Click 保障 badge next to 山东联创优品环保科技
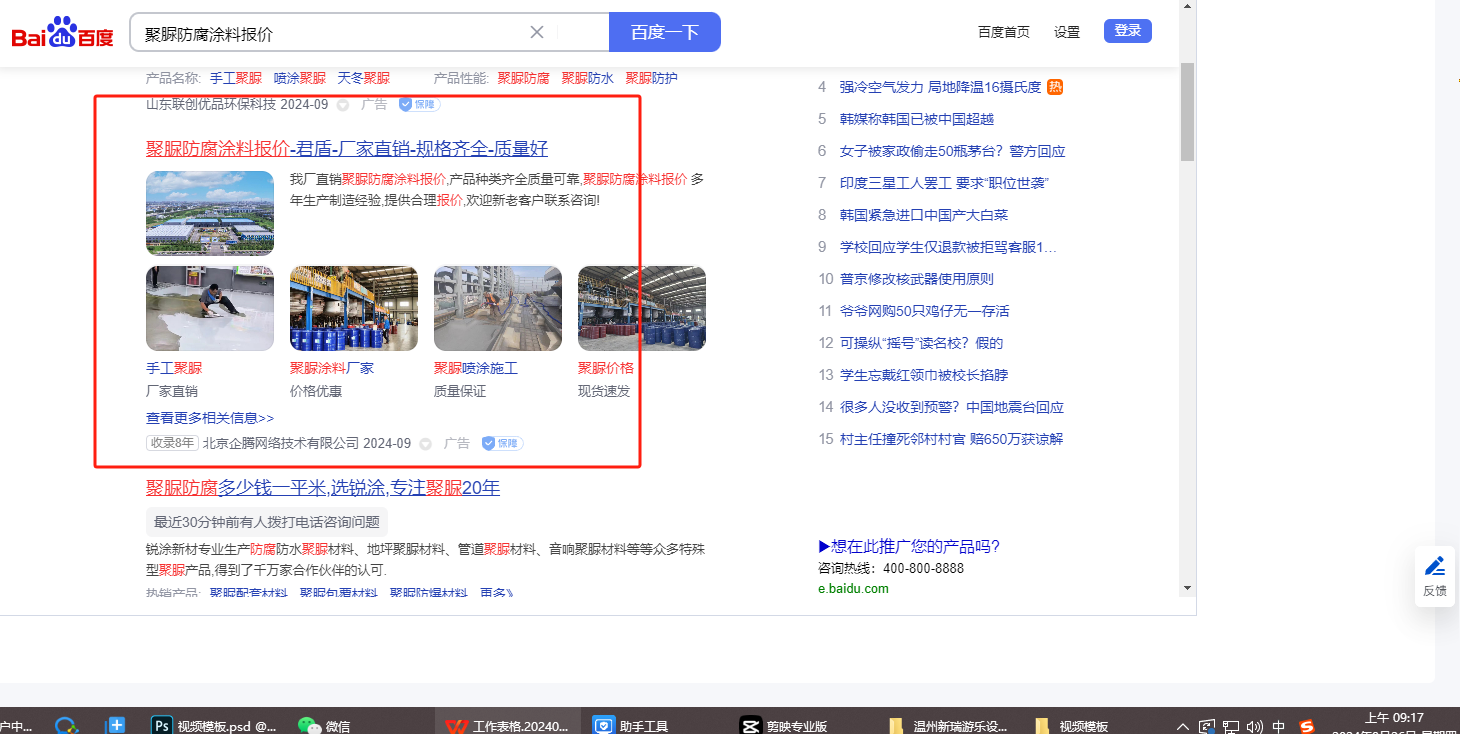Viewport: 1460px width, 734px height. [x=419, y=104]
